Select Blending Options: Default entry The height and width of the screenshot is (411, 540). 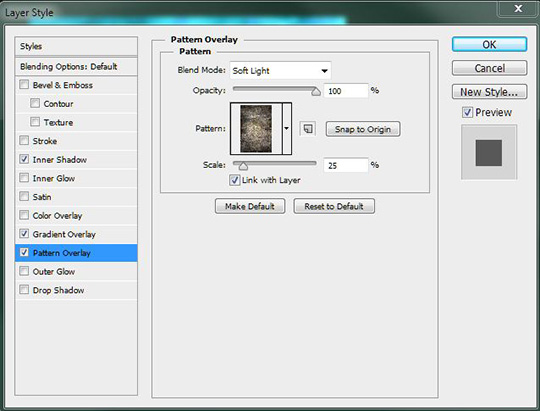(76, 66)
